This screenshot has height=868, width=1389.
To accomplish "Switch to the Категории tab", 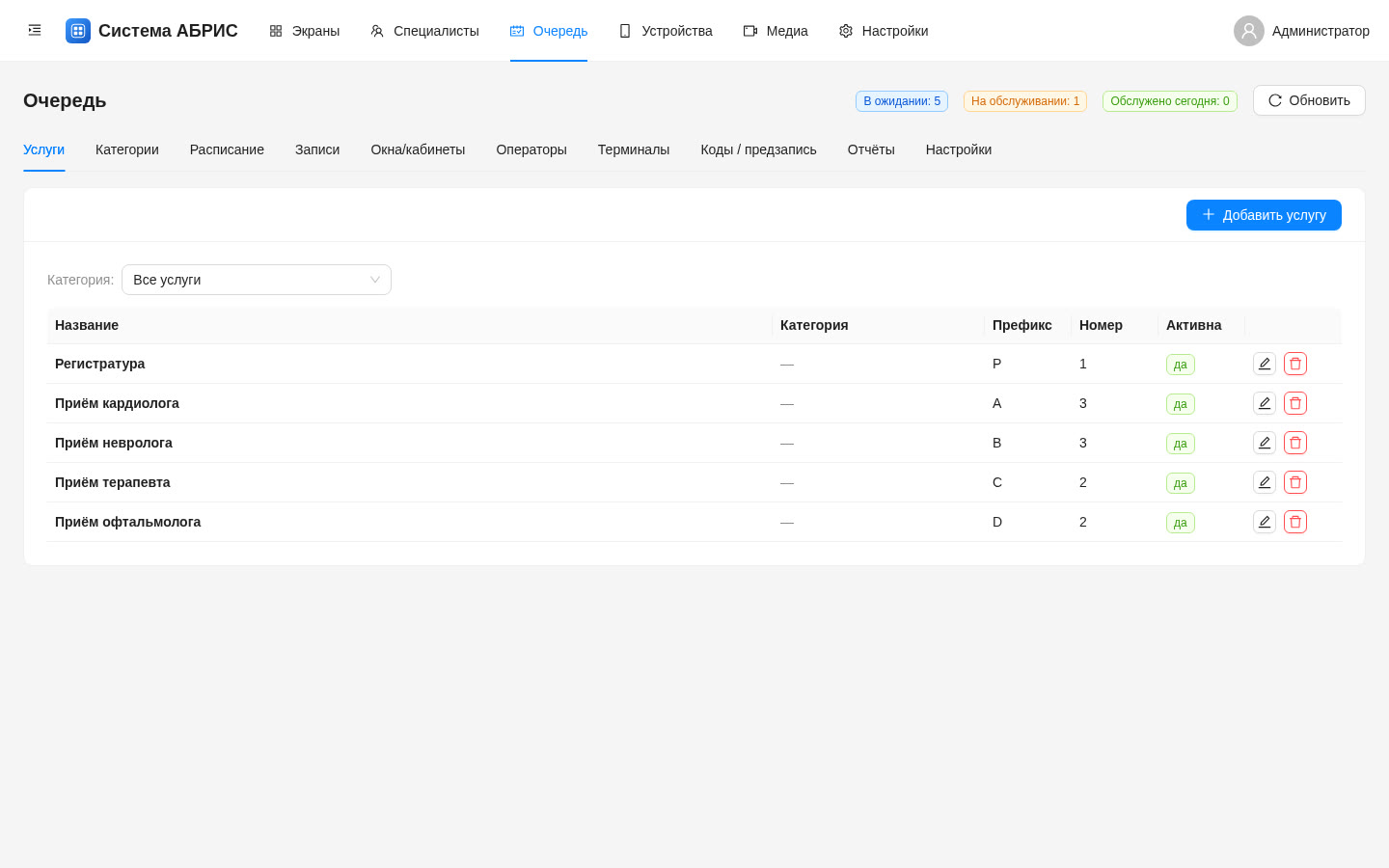I will (127, 149).
